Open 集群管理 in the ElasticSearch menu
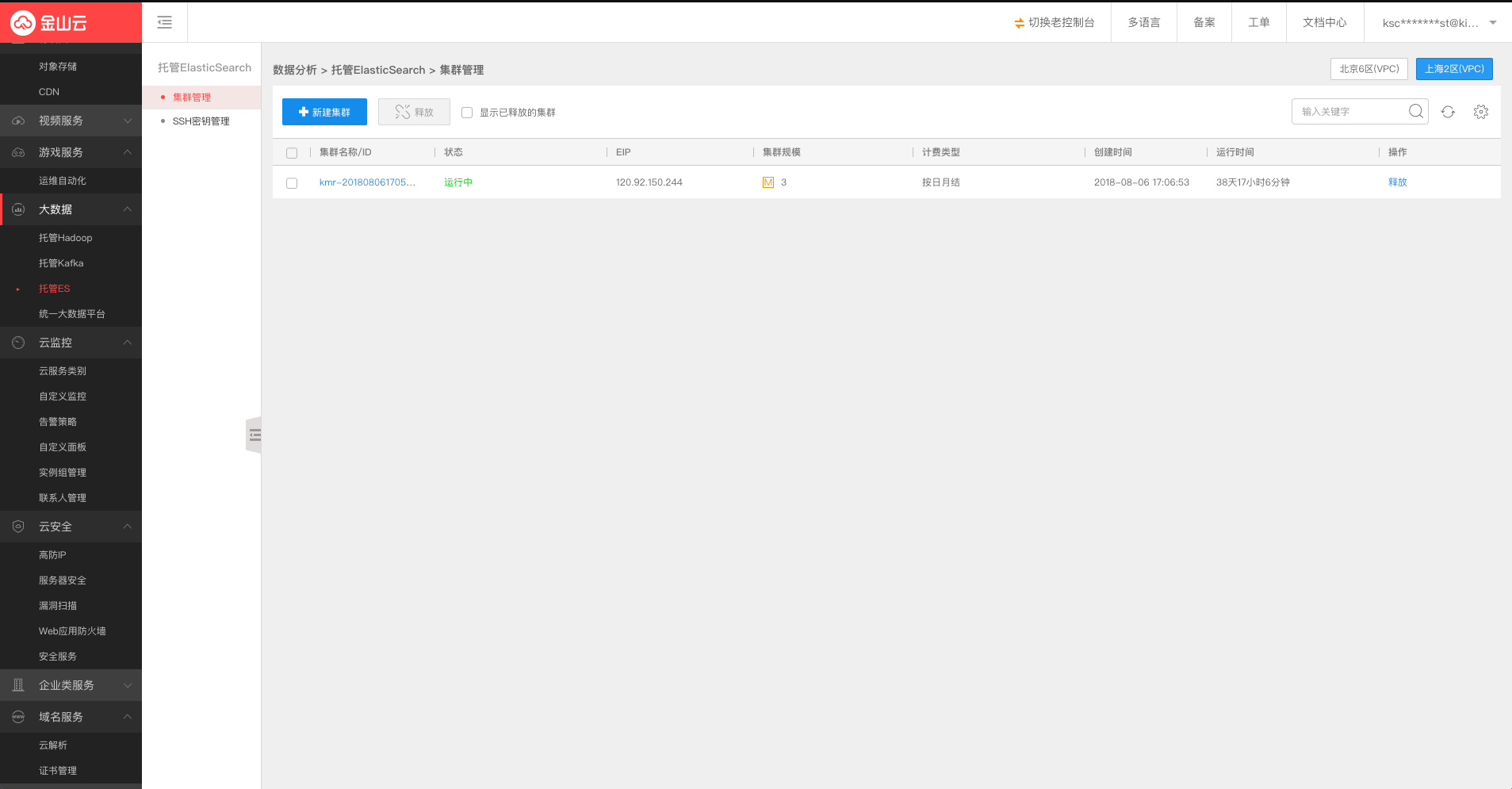 click(192, 98)
